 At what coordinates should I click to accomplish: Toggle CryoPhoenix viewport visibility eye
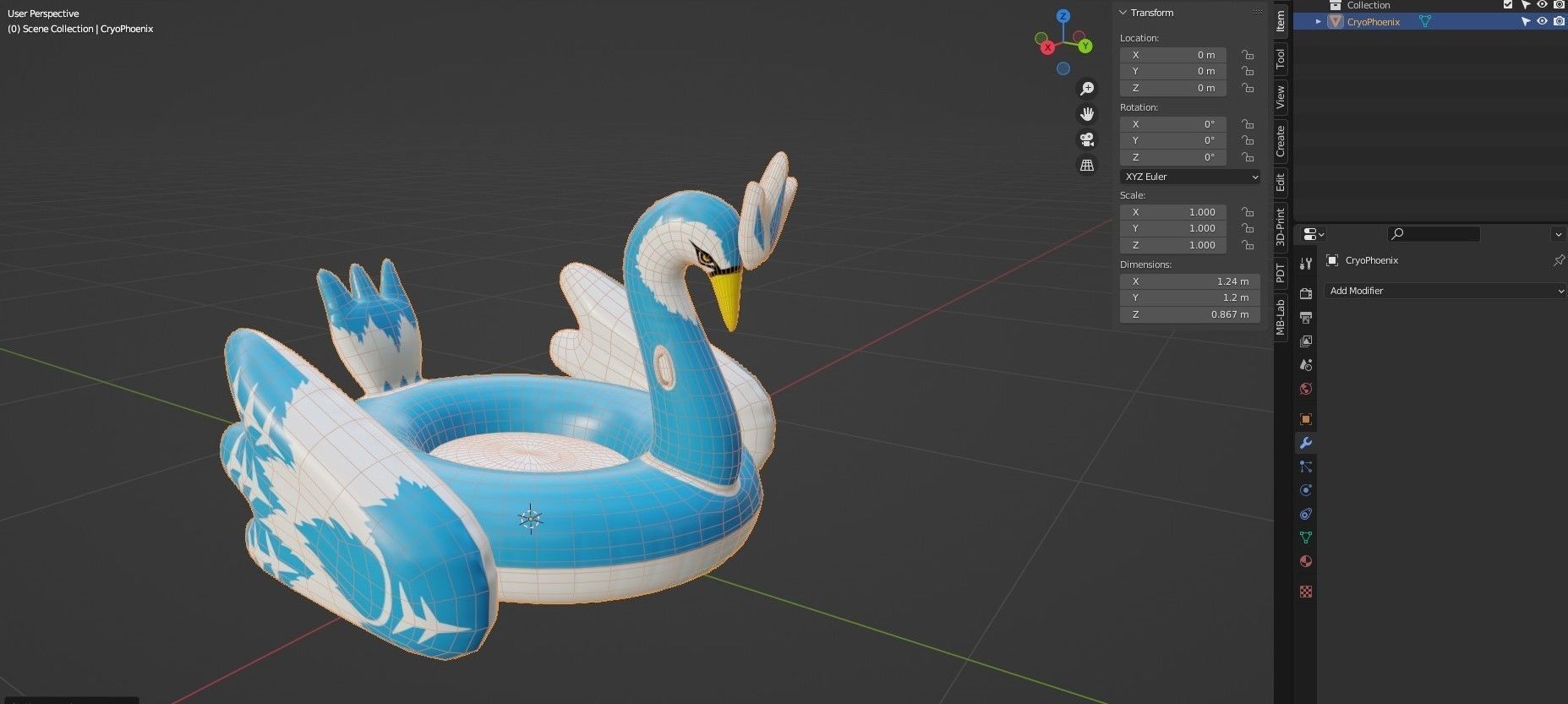1542,22
